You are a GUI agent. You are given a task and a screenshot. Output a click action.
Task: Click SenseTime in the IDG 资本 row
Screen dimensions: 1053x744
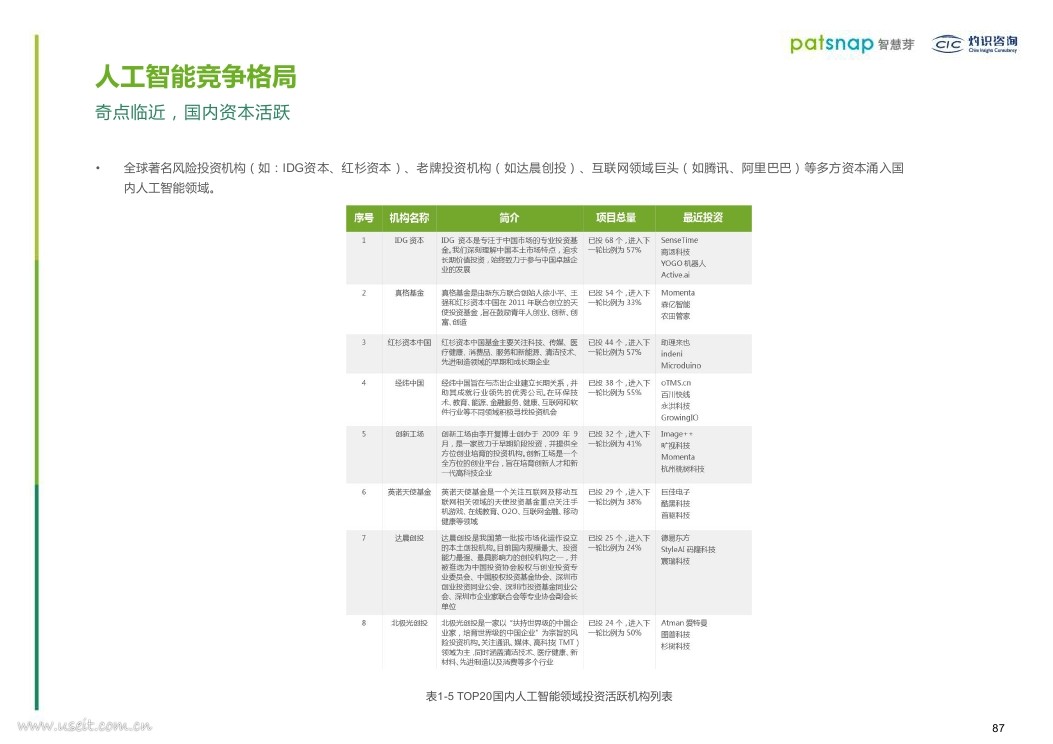[x=680, y=240]
